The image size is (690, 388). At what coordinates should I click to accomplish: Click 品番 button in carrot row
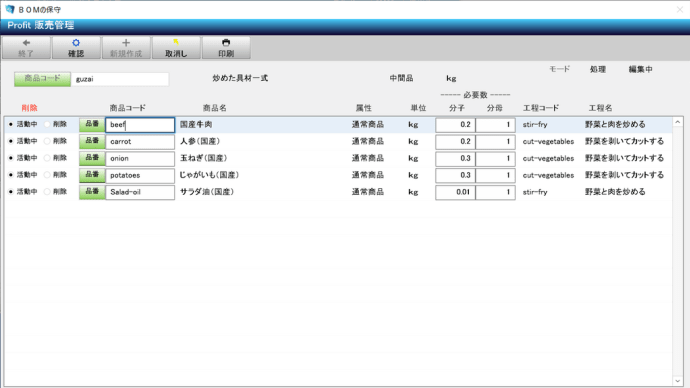tap(92, 141)
